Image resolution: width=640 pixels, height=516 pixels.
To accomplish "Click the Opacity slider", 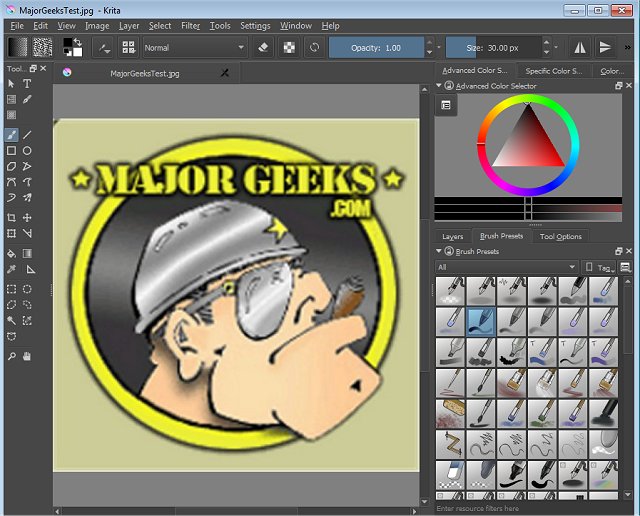I will pos(376,47).
